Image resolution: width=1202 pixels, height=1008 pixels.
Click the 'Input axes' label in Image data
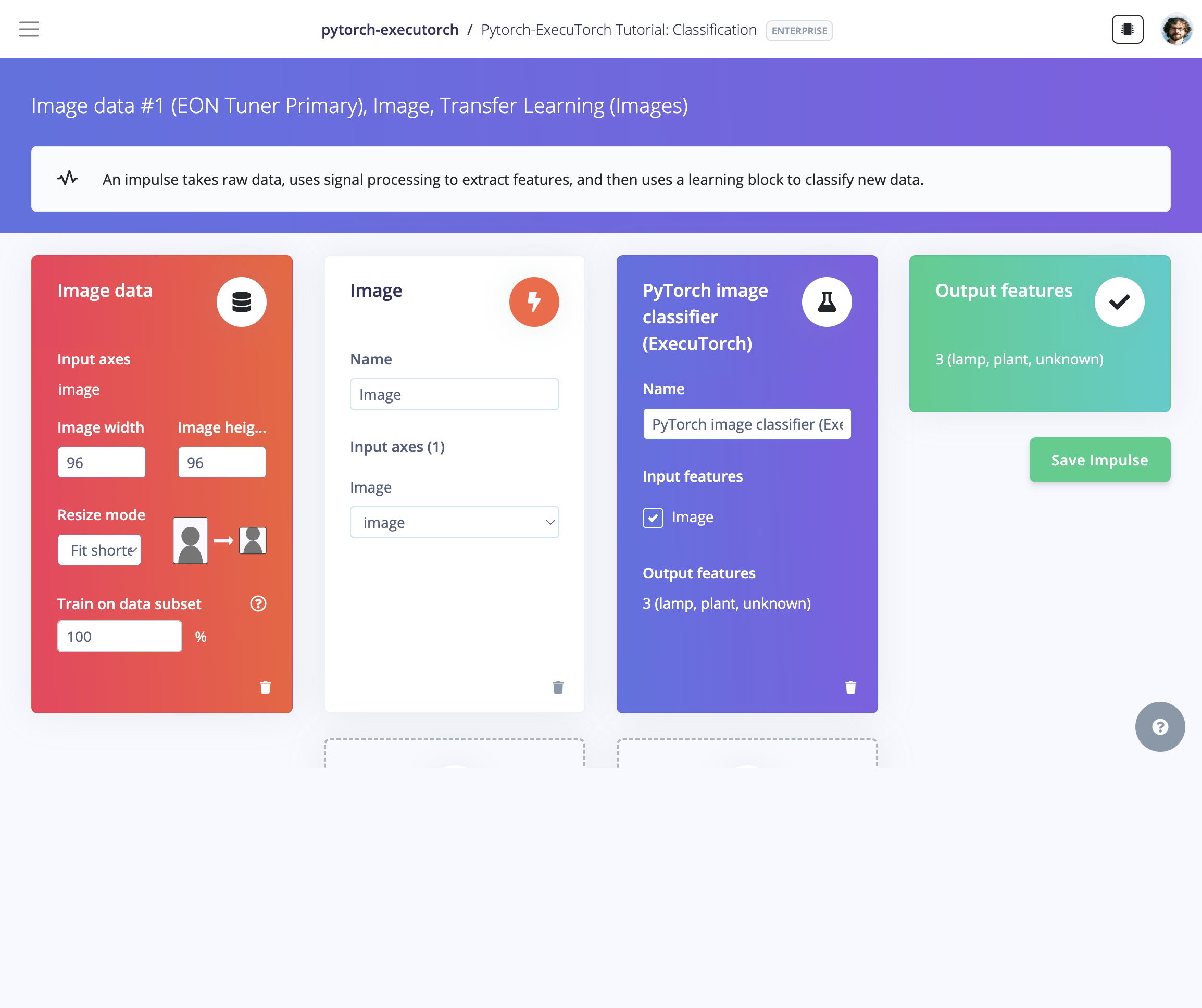pyautogui.click(x=94, y=359)
